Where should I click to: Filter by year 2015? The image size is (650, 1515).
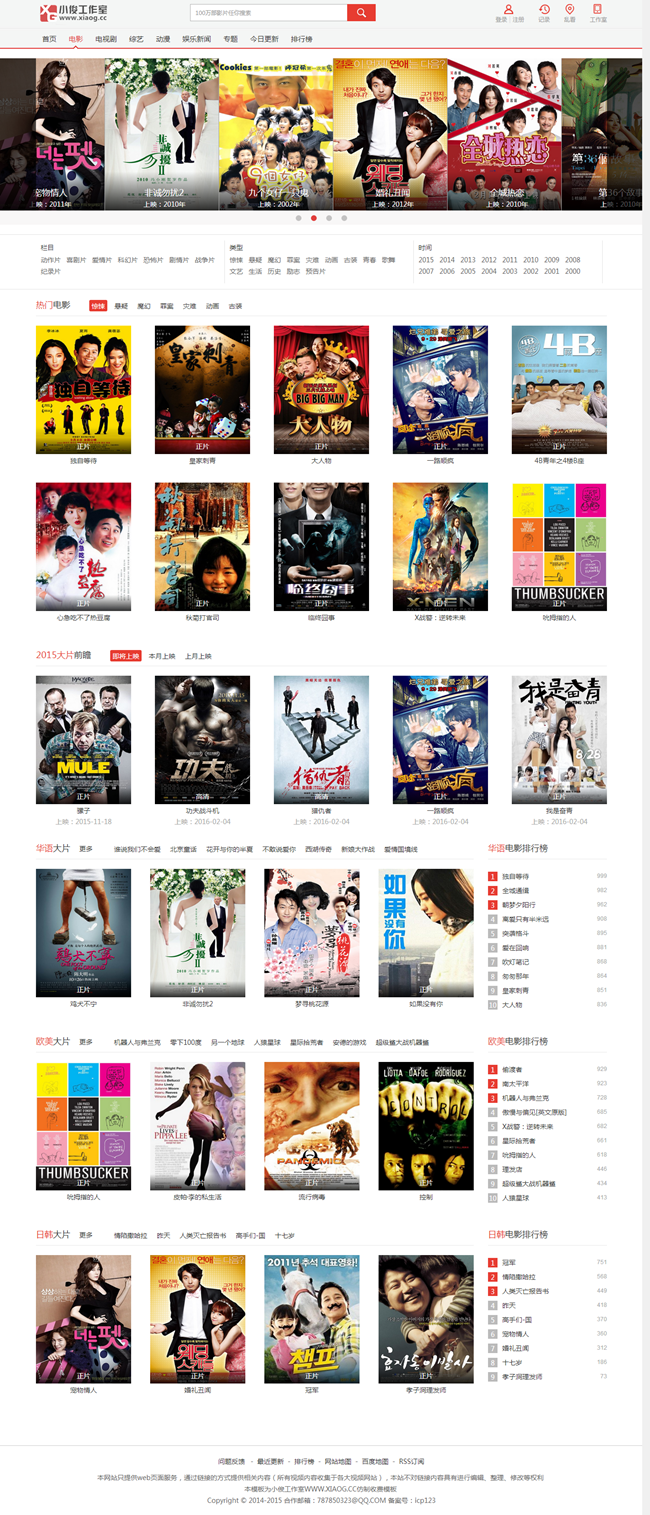point(426,260)
